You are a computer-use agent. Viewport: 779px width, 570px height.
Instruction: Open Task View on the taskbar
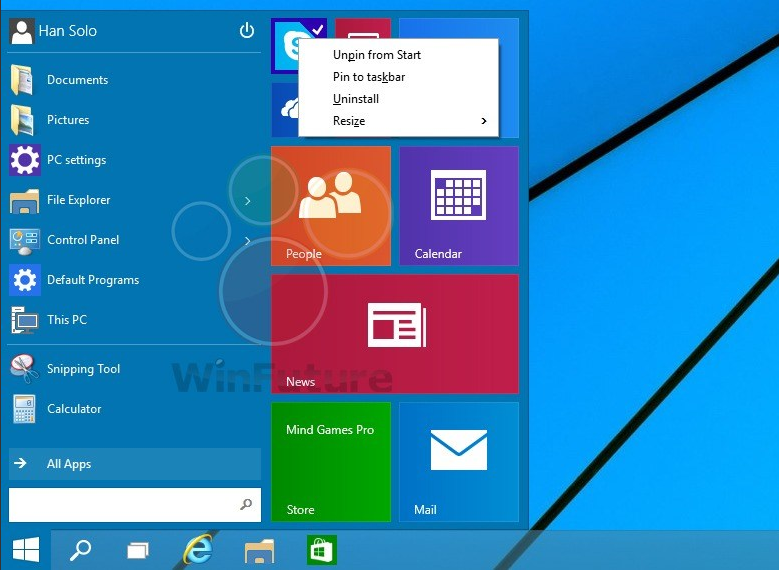137,549
